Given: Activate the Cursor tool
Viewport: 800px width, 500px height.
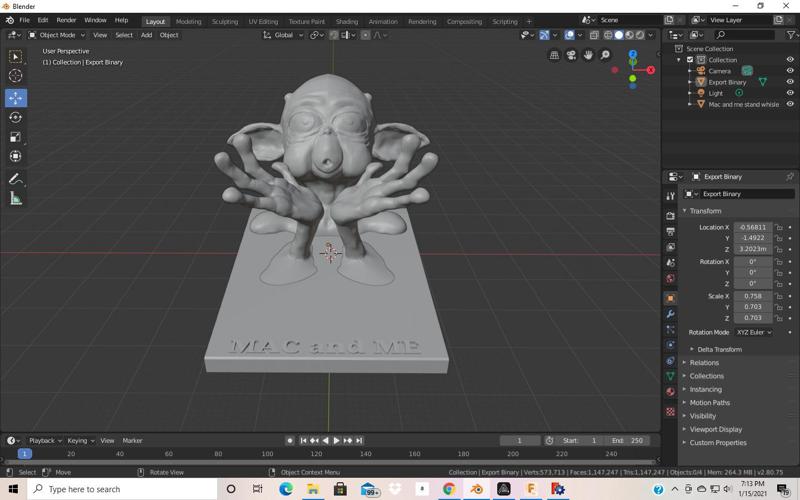Looking at the screenshot, I should click(x=15, y=76).
